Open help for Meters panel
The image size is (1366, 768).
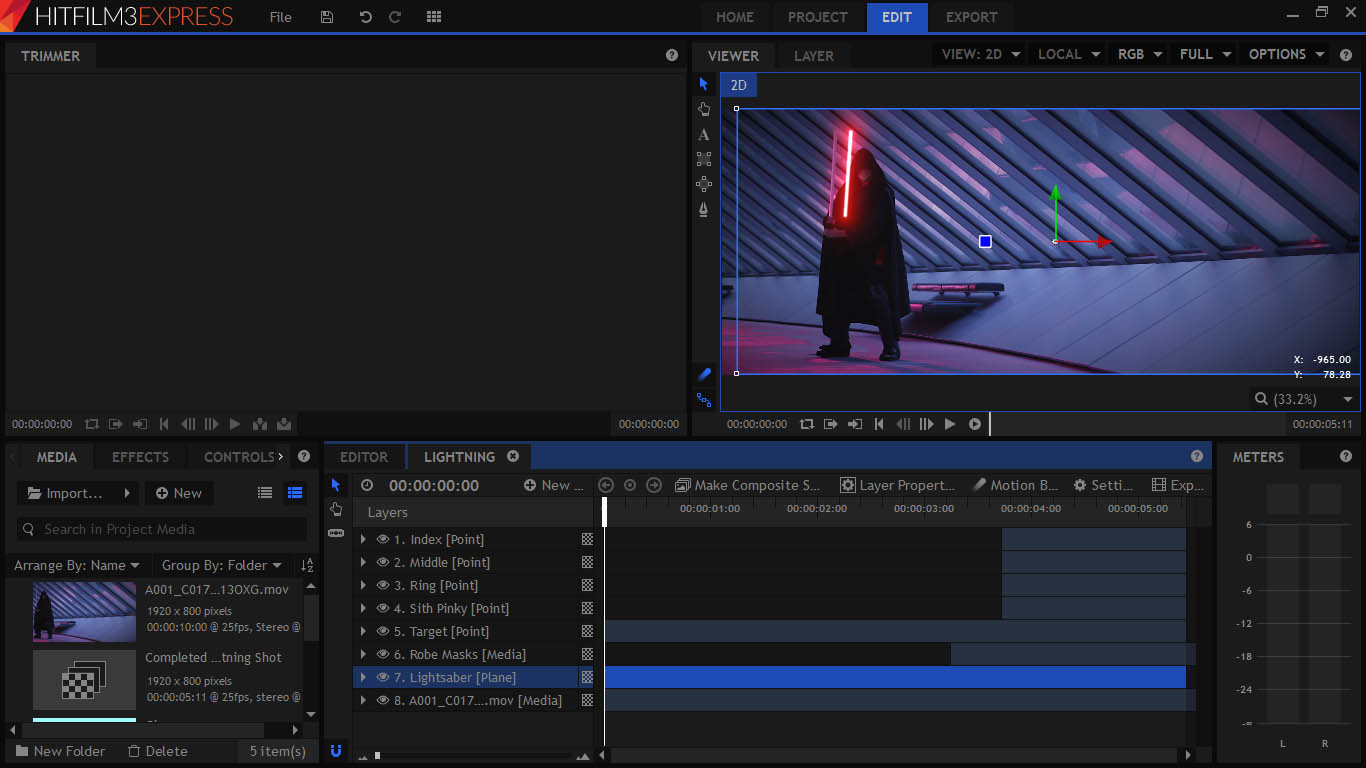(1346, 456)
